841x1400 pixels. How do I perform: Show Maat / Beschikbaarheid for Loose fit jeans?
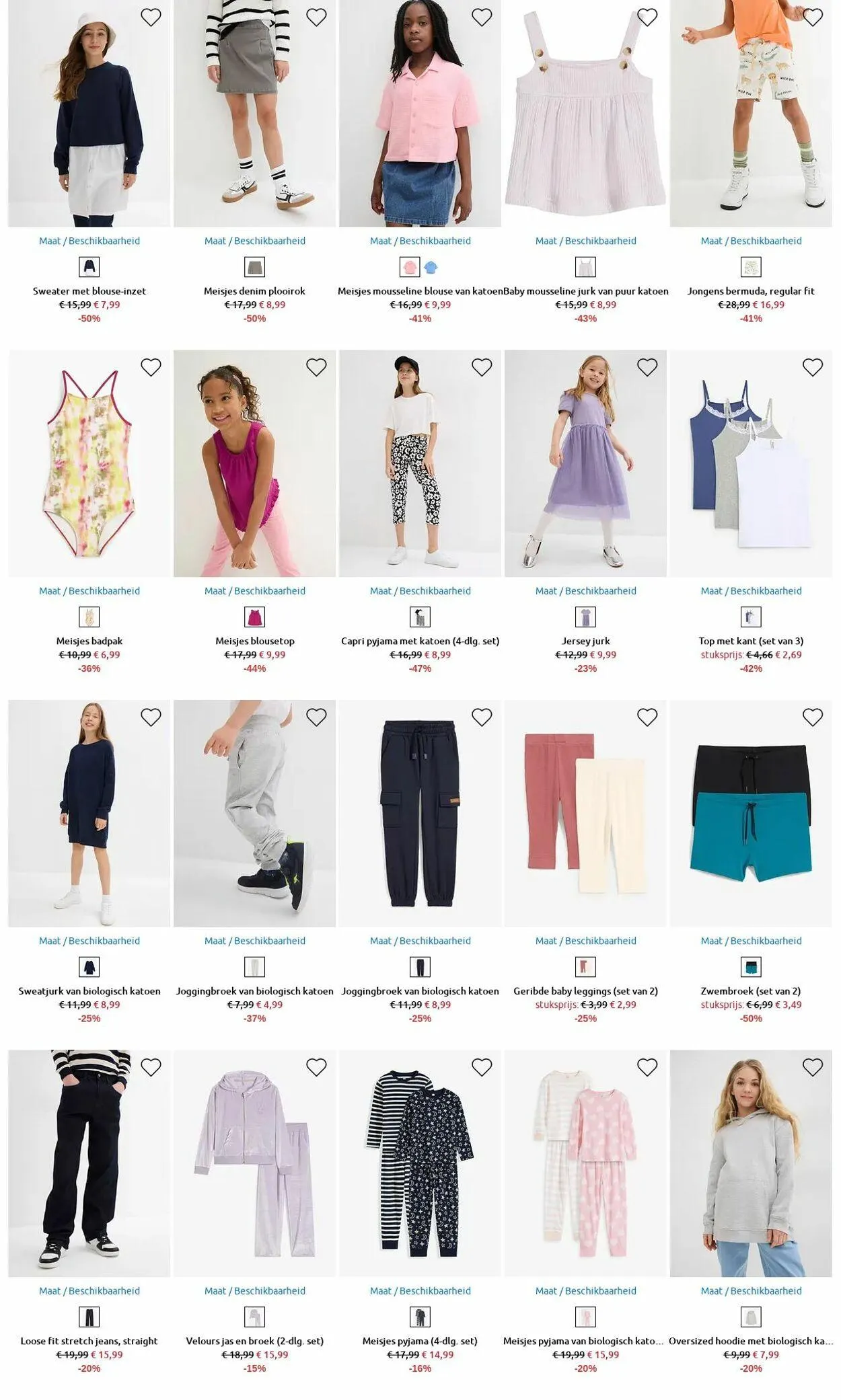click(89, 1290)
